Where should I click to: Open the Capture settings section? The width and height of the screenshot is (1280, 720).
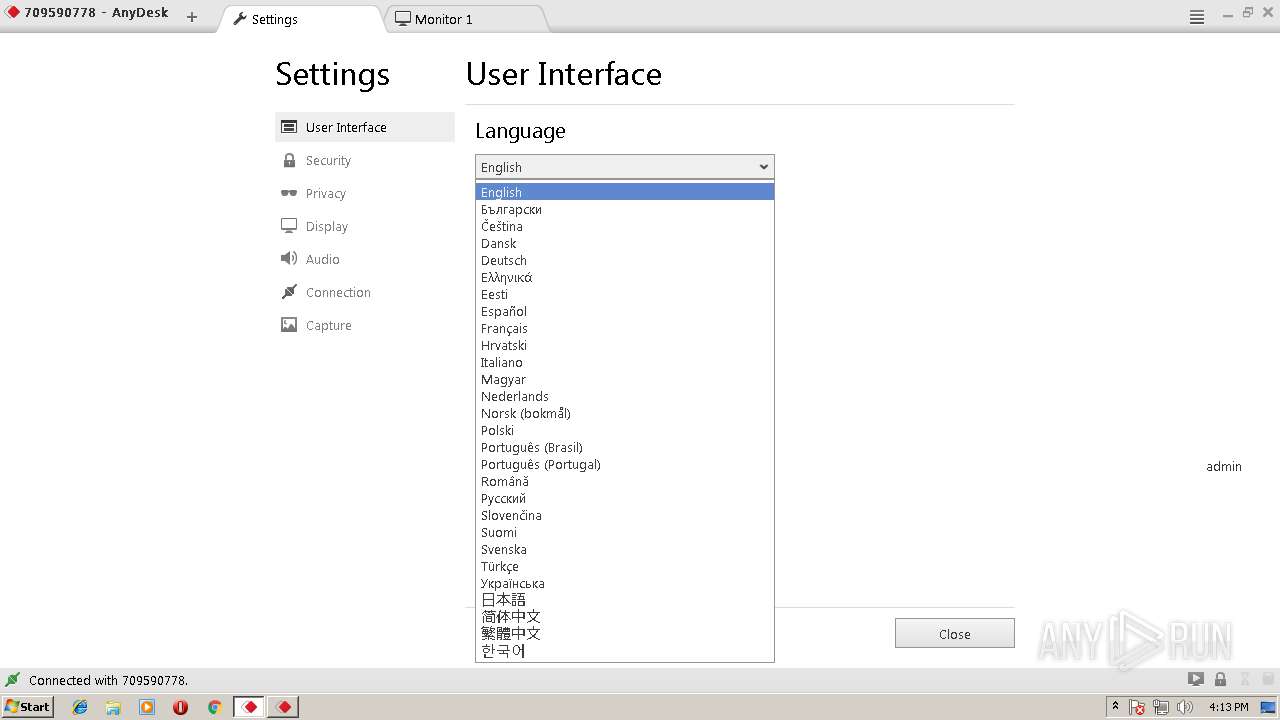(365, 325)
